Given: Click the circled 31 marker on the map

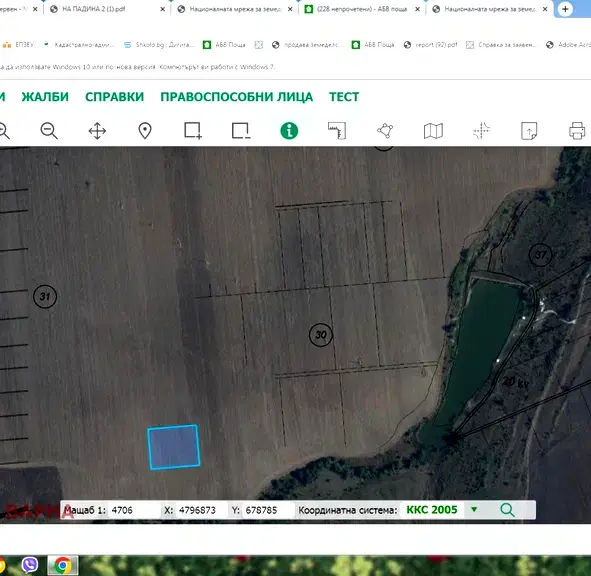Looking at the screenshot, I should pos(45,296).
